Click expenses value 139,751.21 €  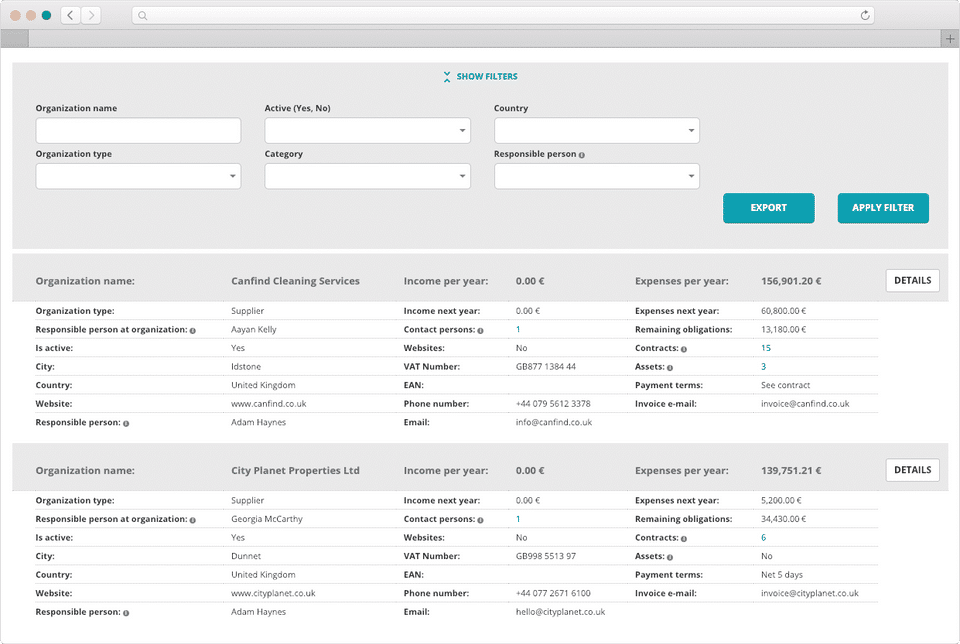click(791, 471)
